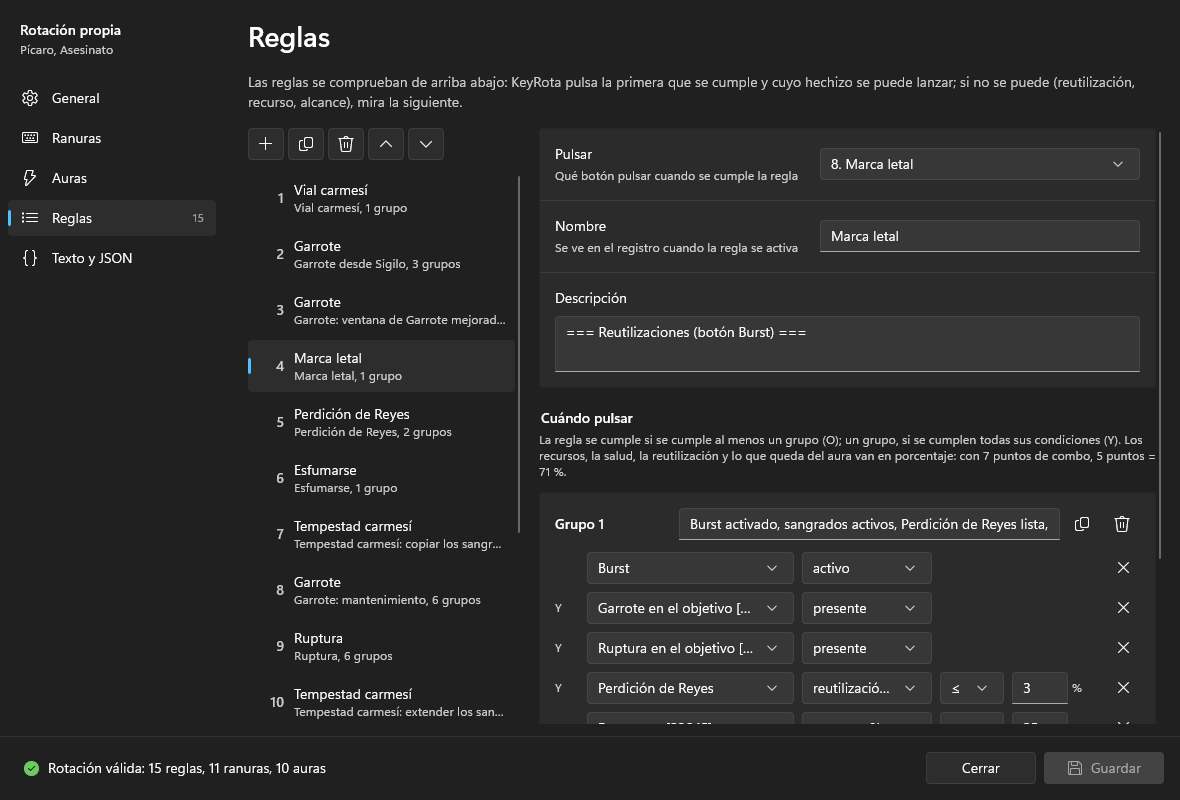This screenshot has width=1180, height=800.
Task: Switch to the Ranuras section
Action: (x=112, y=138)
